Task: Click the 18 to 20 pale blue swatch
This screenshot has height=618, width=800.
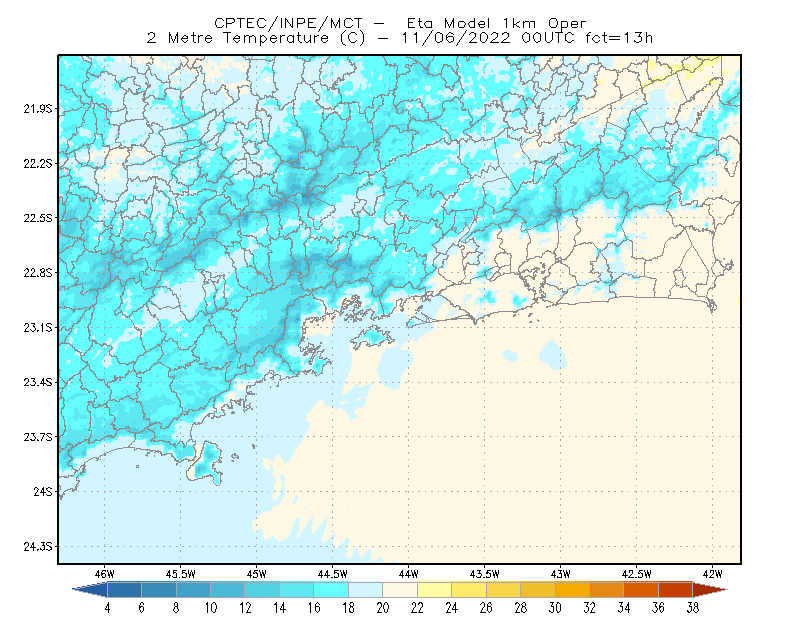Action: (x=366, y=590)
